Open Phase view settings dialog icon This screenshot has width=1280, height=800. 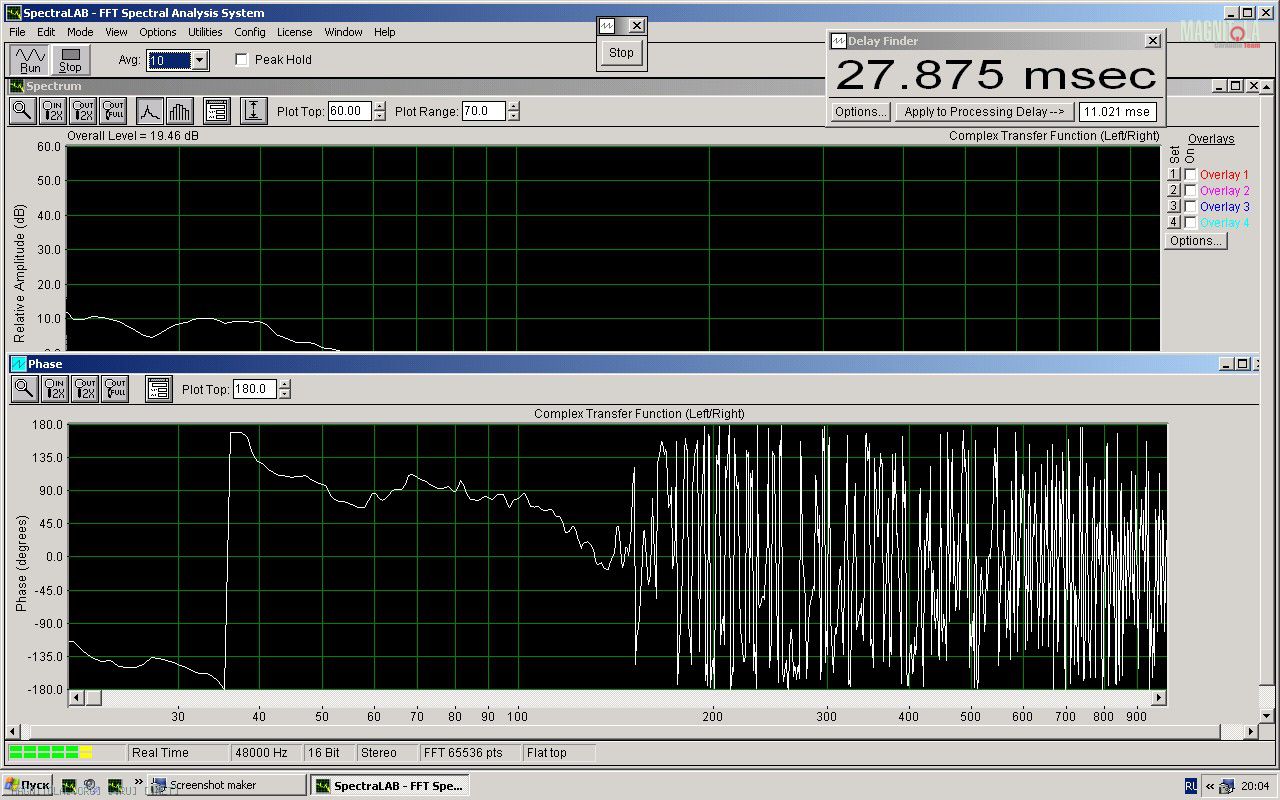coord(159,389)
